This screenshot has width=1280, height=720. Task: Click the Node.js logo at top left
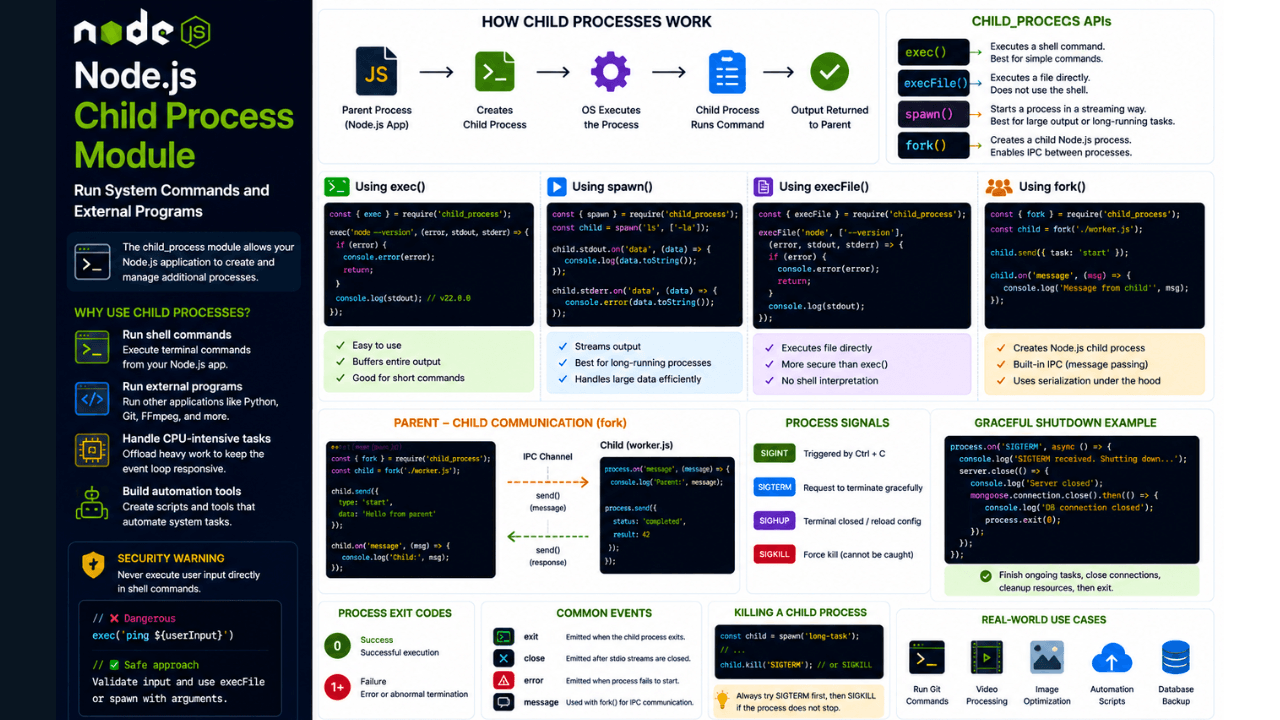[x=141, y=30]
